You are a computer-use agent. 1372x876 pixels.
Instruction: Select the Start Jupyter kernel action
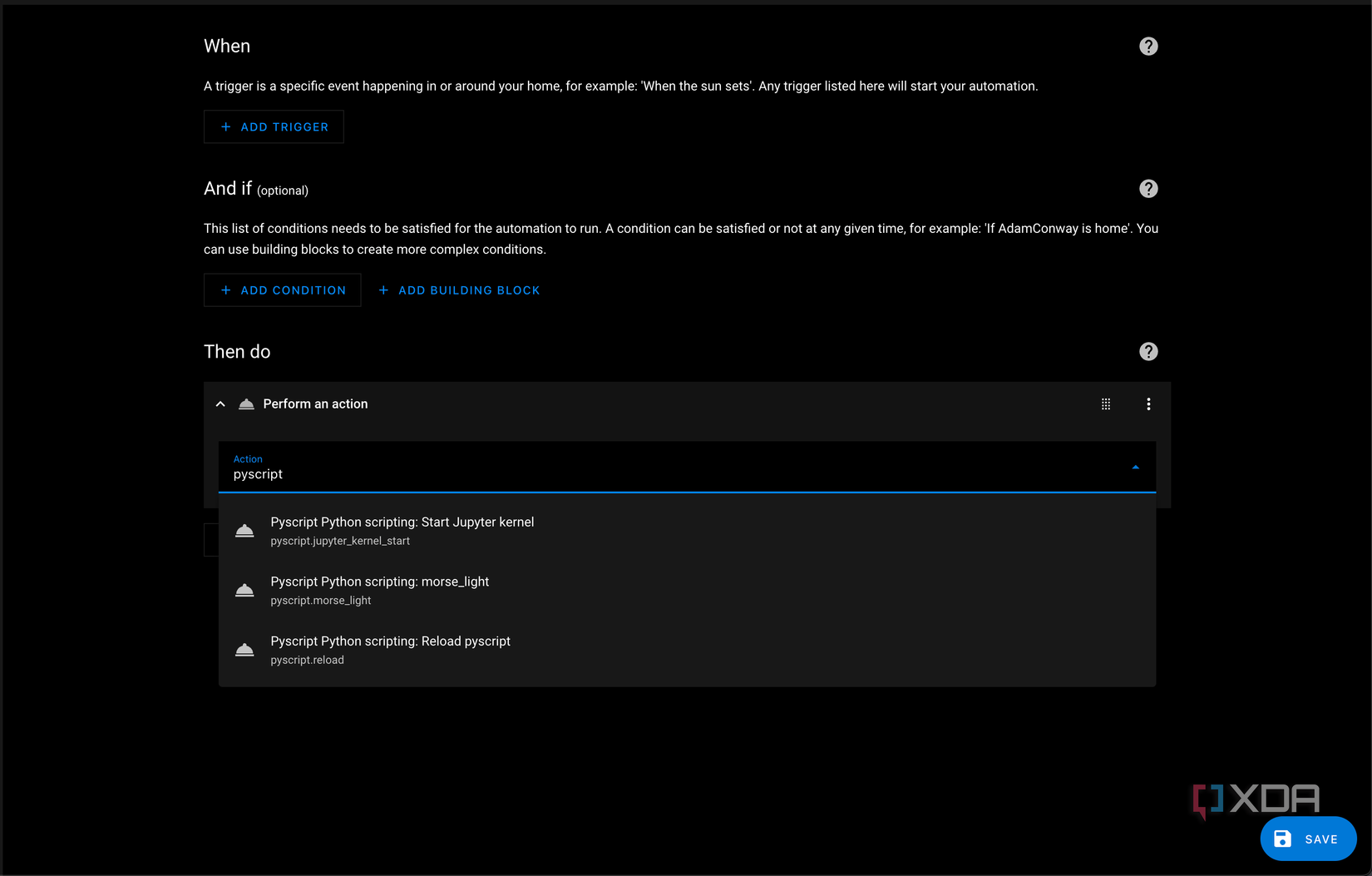point(402,531)
